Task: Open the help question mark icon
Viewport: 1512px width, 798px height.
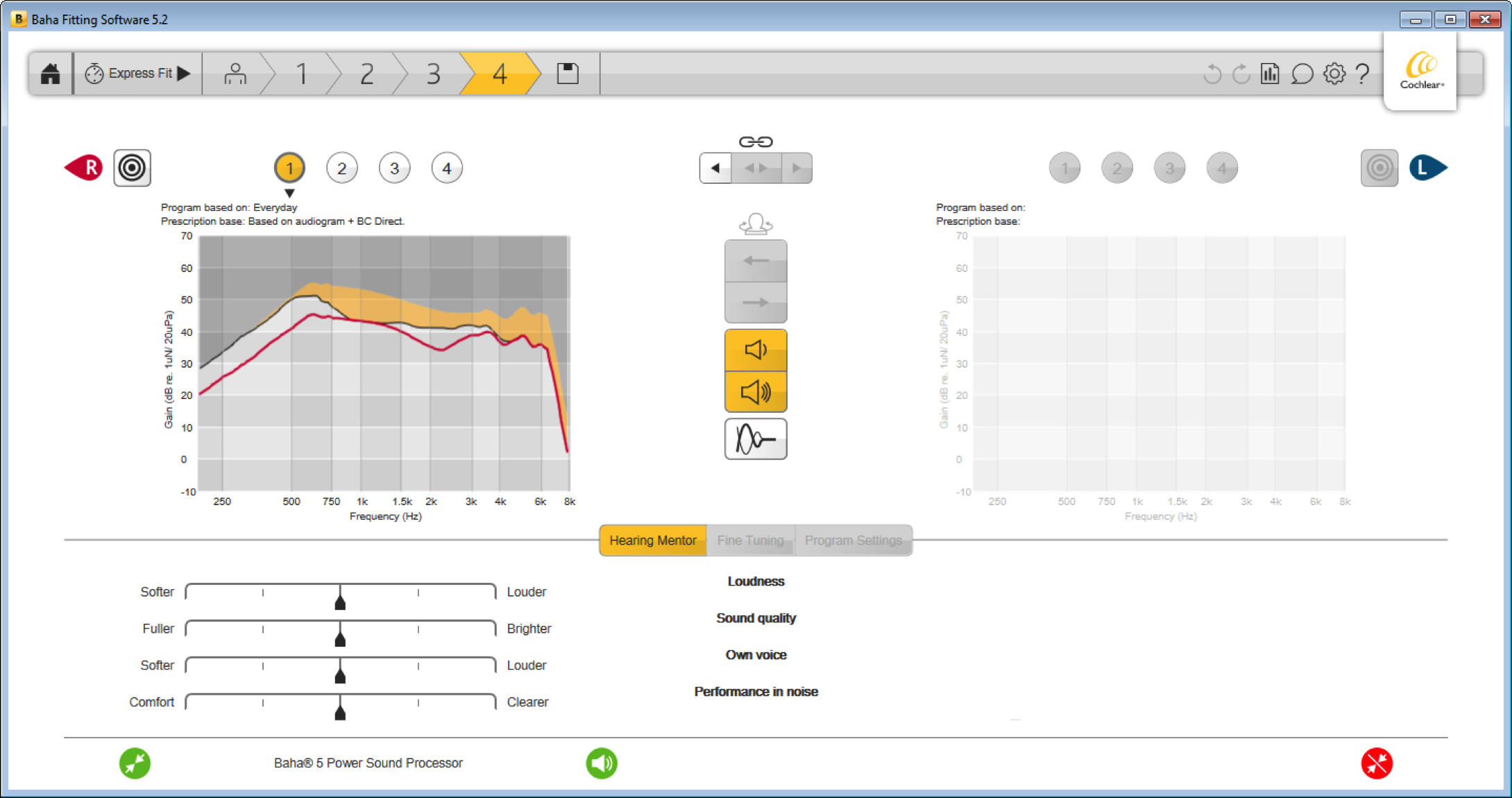Action: pyautogui.click(x=1363, y=74)
